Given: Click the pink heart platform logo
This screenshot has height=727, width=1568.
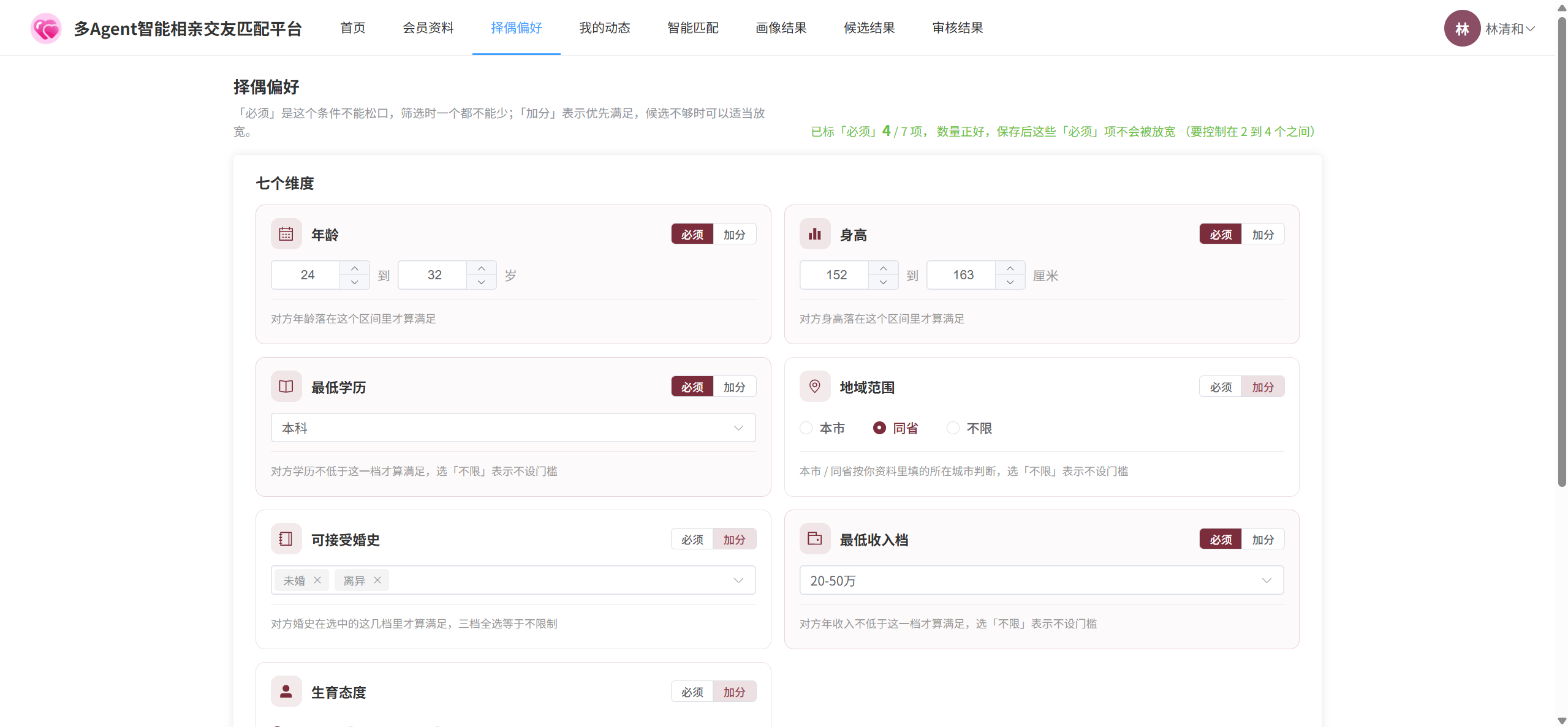Looking at the screenshot, I should (46, 28).
